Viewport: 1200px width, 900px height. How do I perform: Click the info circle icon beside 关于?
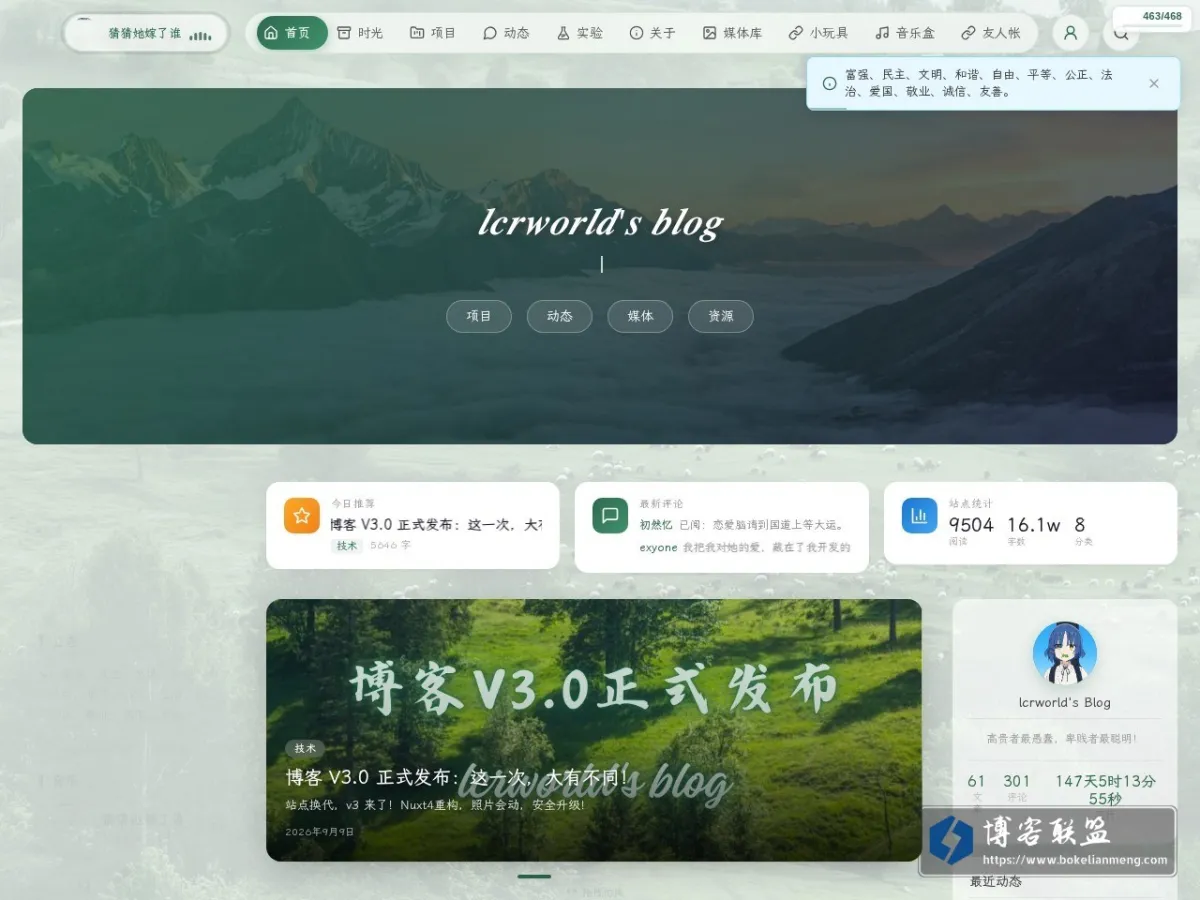point(636,33)
